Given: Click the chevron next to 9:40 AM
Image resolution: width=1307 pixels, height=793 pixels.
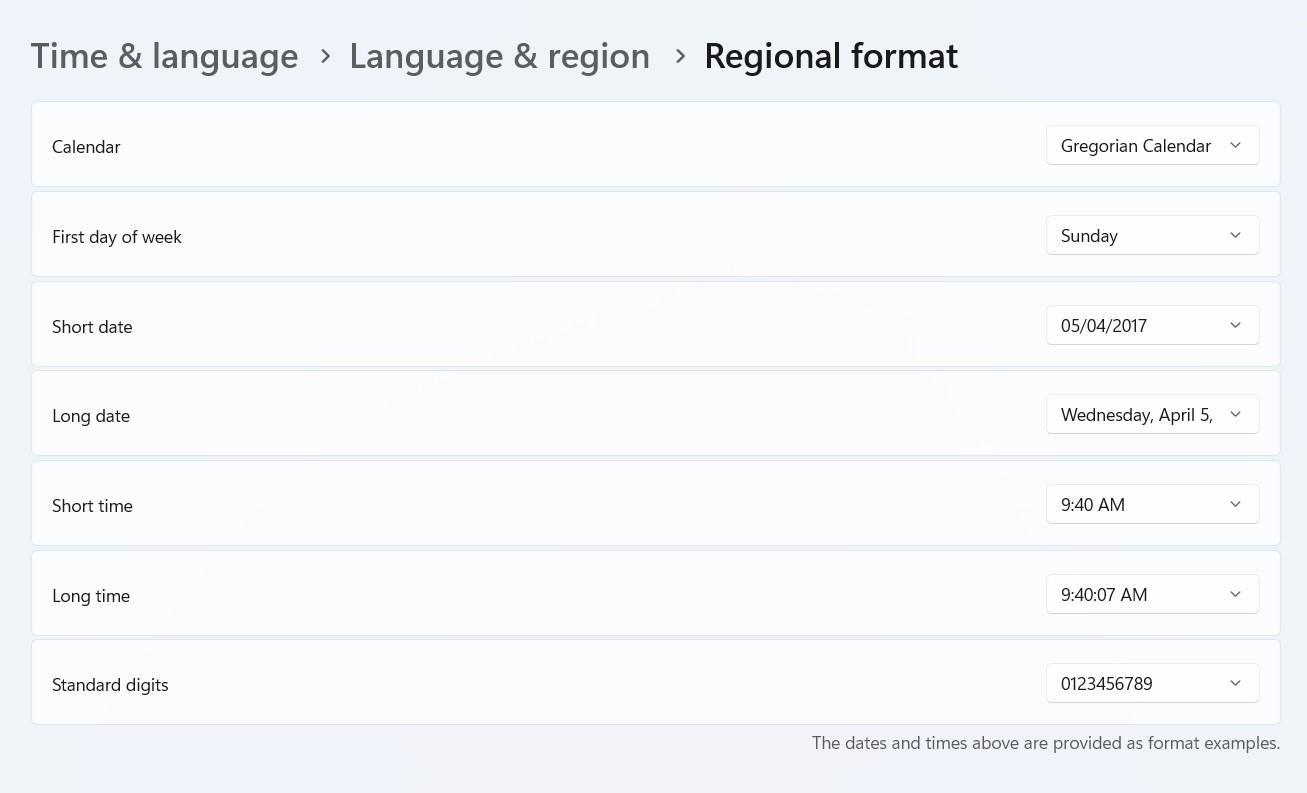Looking at the screenshot, I should pyautogui.click(x=1235, y=505).
